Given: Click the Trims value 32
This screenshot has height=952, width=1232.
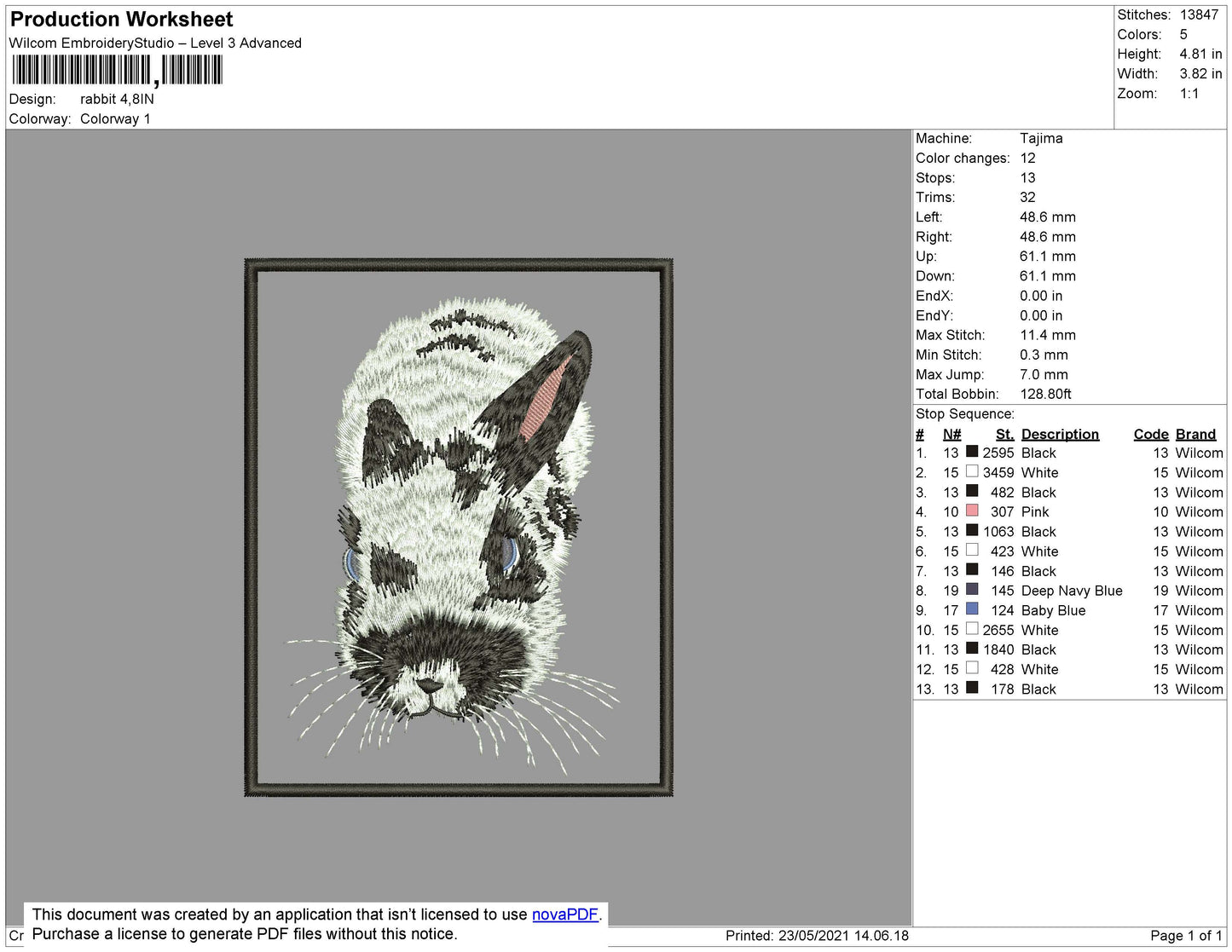Looking at the screenshot, I should (1027, 197).
